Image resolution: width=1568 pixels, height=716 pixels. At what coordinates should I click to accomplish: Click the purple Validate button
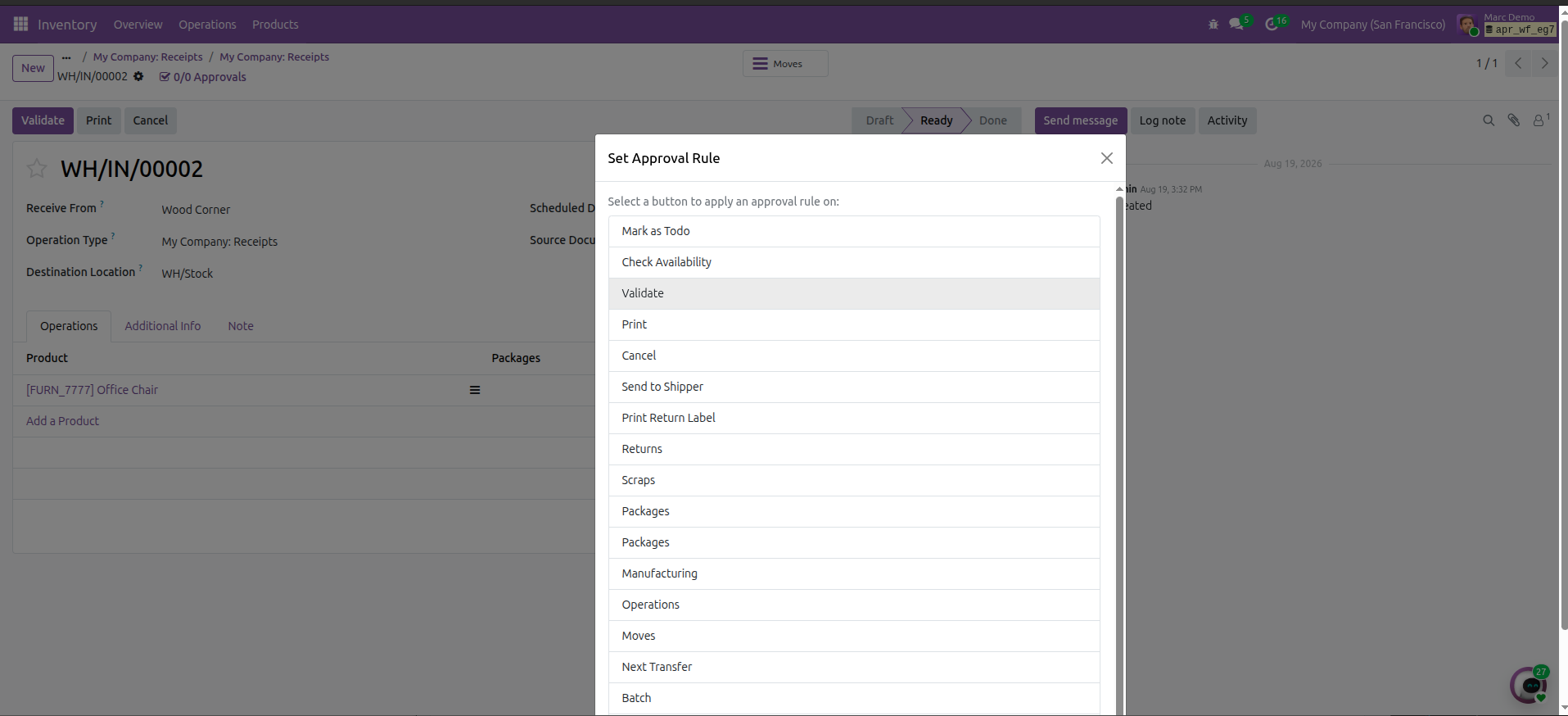click(x=43, y=120)
